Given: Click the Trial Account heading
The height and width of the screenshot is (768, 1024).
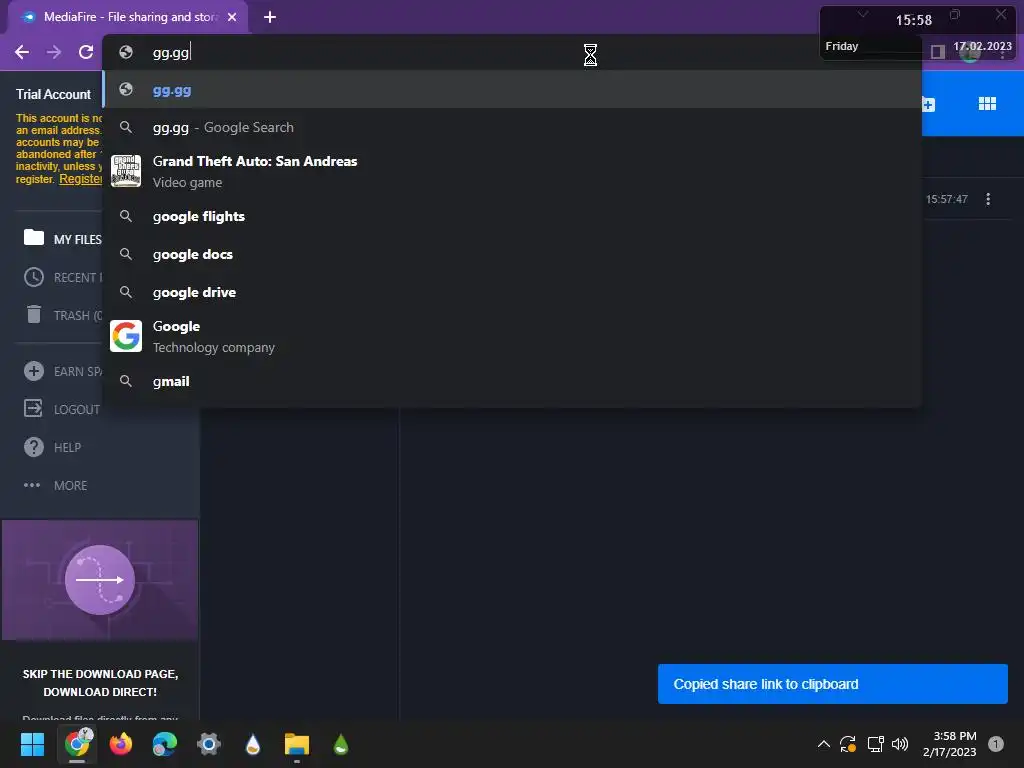Looking at the screenshot, I should coord(54,94).
